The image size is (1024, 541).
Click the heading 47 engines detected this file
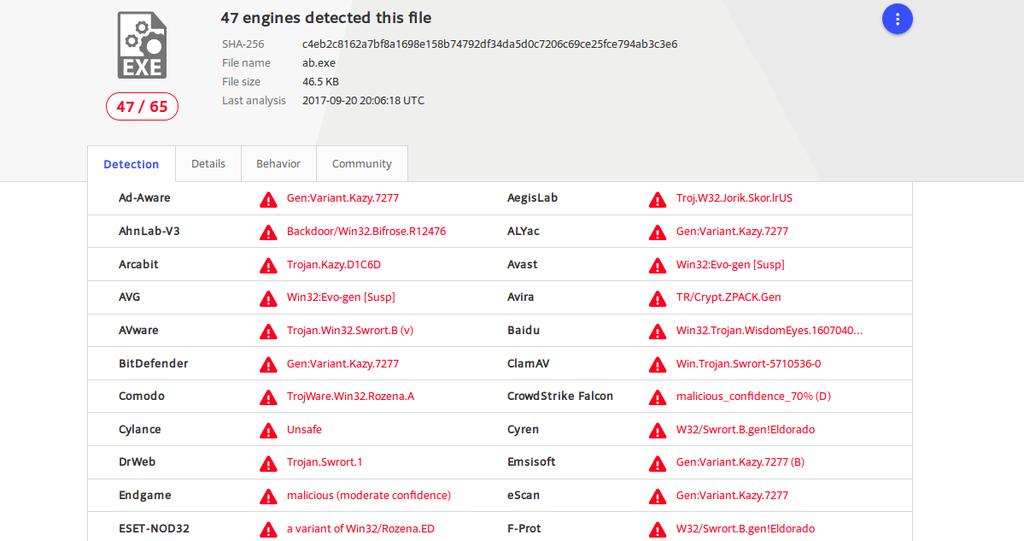coord(326,18)
